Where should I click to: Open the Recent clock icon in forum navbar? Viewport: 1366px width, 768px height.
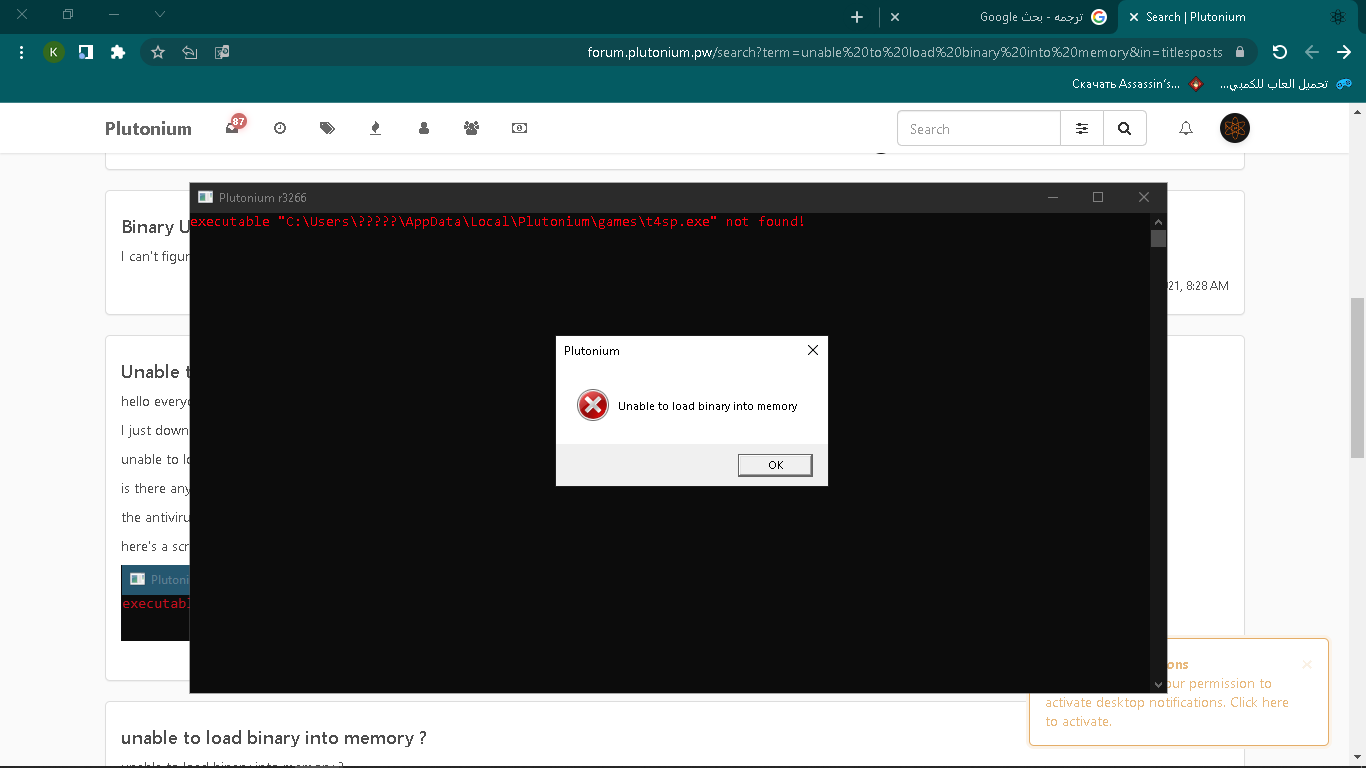(x=280, y=128)
